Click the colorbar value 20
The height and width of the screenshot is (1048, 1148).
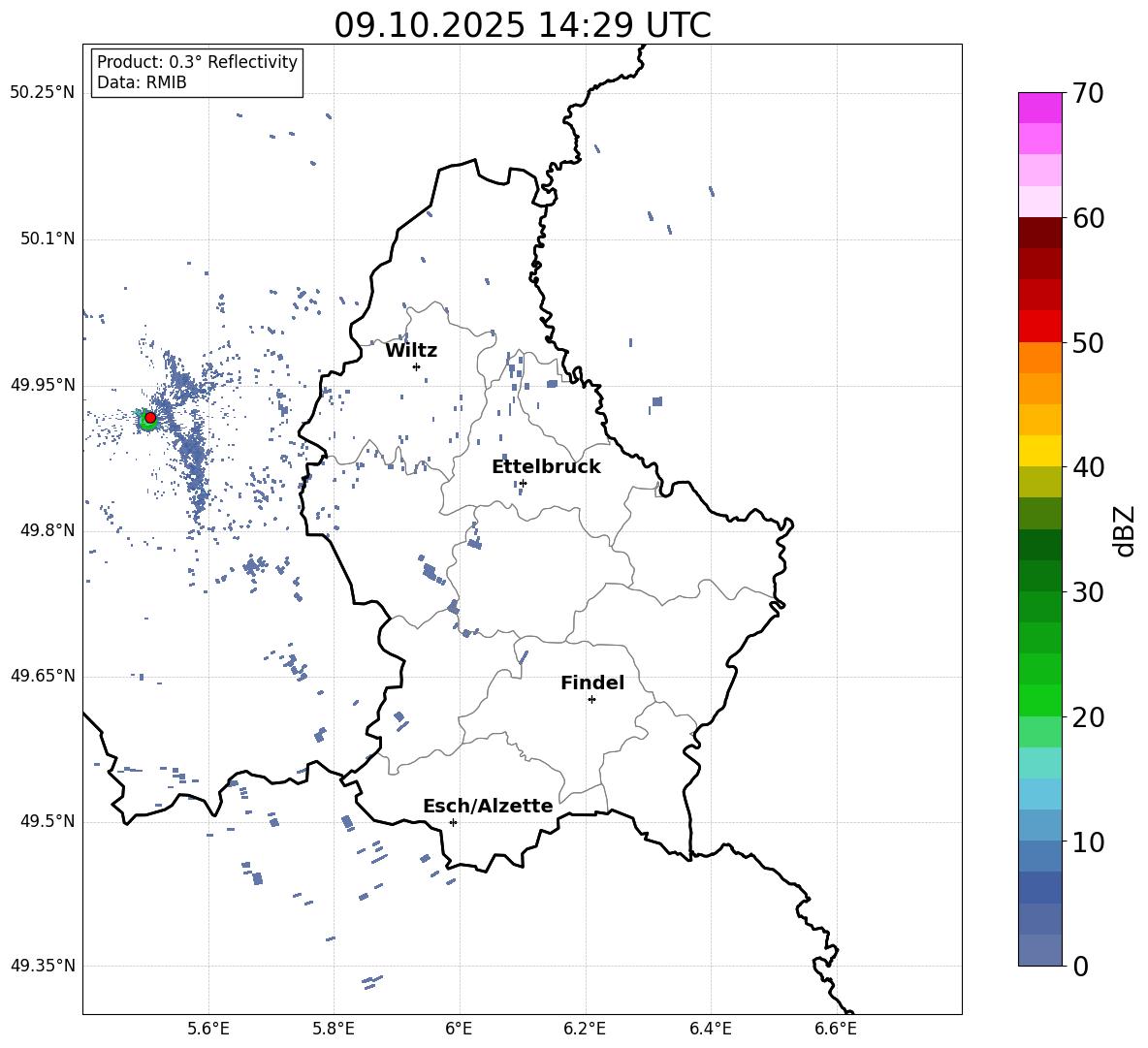tap(1088, 717)
